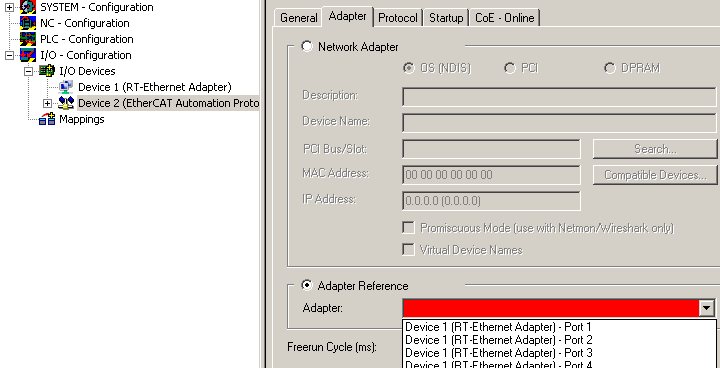720x368 pixels.
Task: Expand the SYSTEM - Configuration node
Action: click(x=9, y=7)
